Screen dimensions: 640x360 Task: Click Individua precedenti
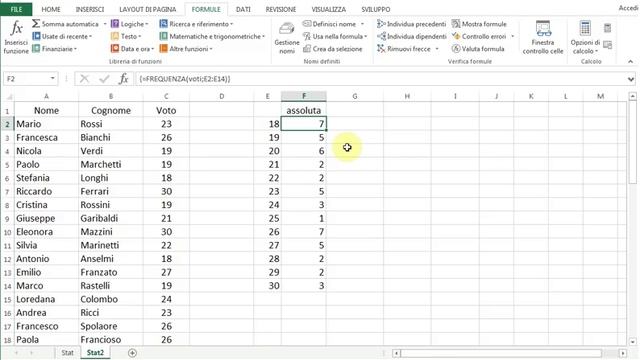tap(411, 24)
